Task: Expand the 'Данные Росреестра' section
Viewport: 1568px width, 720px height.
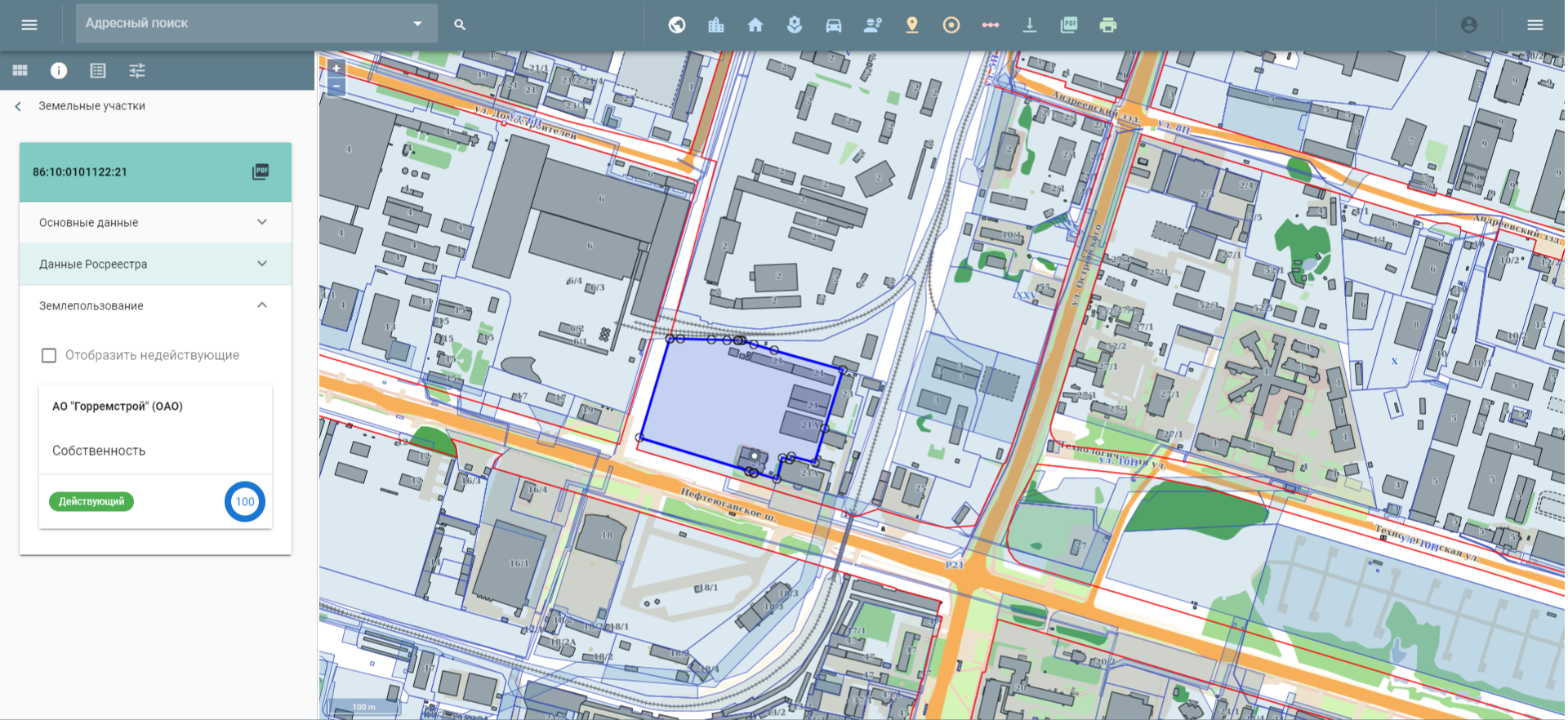Action: pyautogui.click(x=155, y=264)
